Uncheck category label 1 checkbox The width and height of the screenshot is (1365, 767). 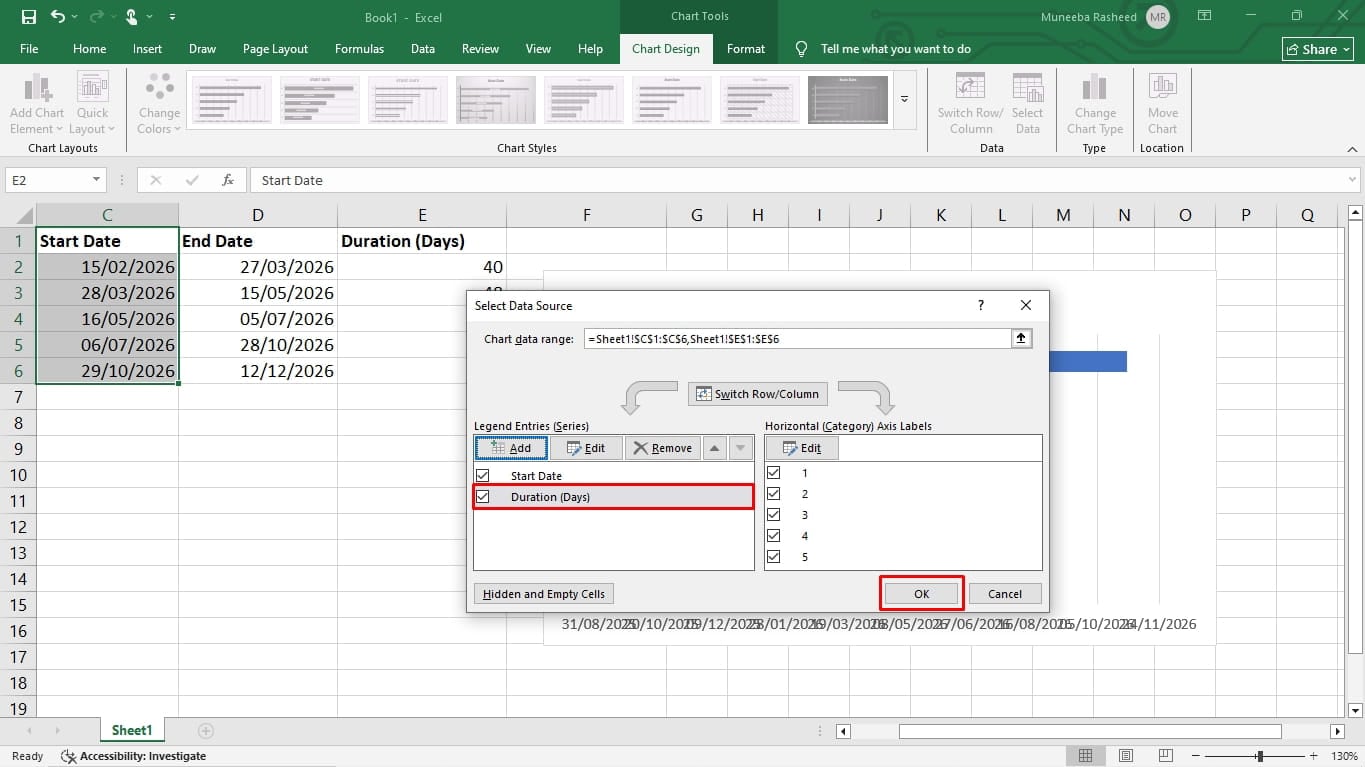[773, 473]
